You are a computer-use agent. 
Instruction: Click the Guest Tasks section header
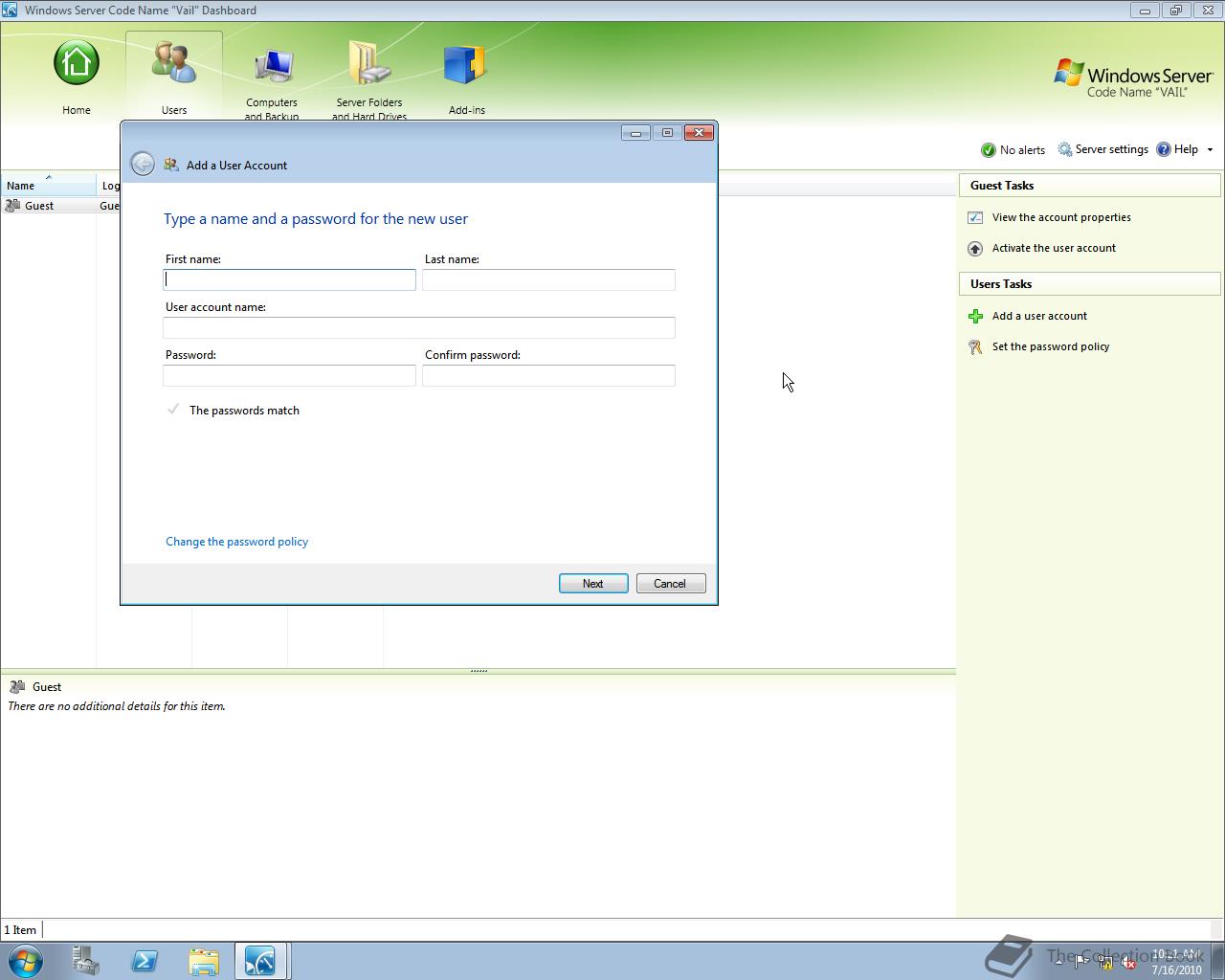coord(1090,186)
